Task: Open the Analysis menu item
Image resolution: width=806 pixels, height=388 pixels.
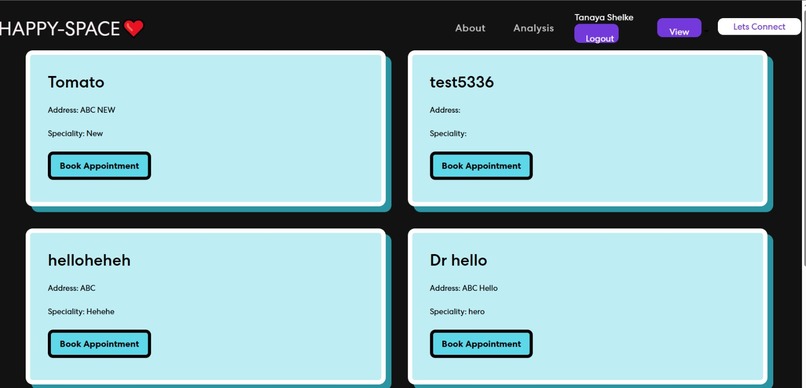Action: tap(533, 28)
